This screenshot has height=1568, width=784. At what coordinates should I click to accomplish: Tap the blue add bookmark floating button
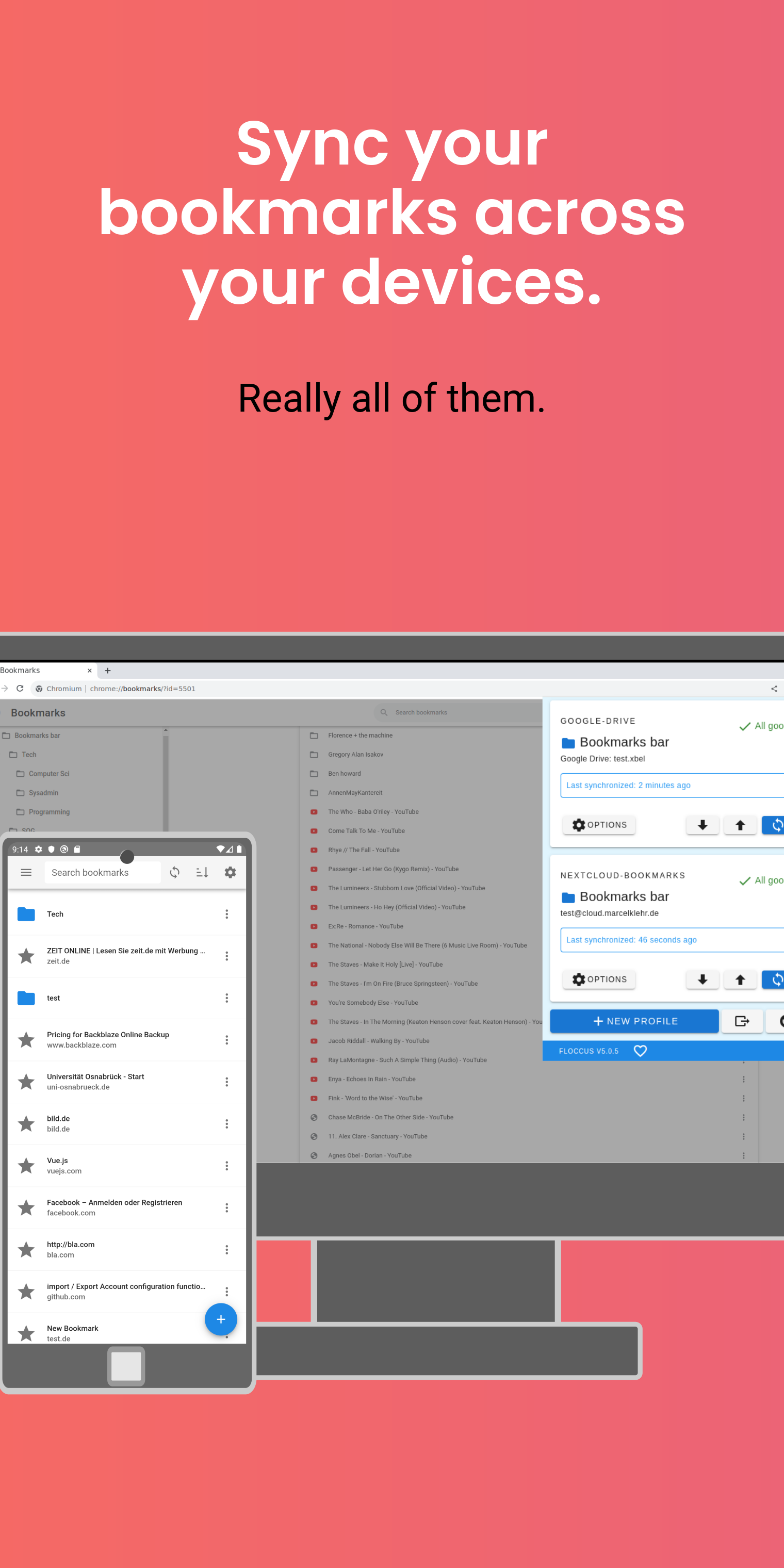[220, 1319]
